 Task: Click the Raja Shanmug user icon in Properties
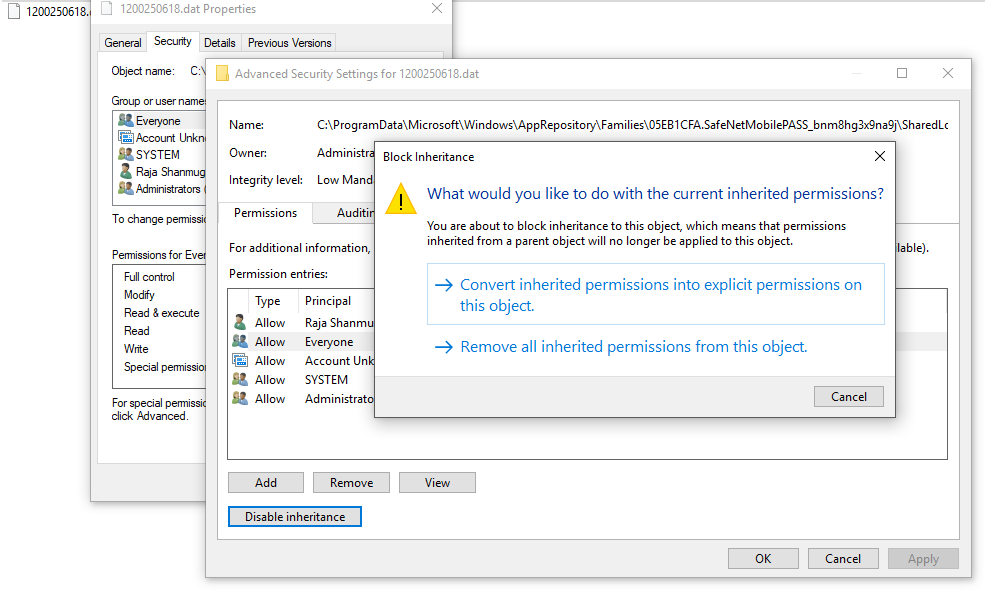click(125, 172)
